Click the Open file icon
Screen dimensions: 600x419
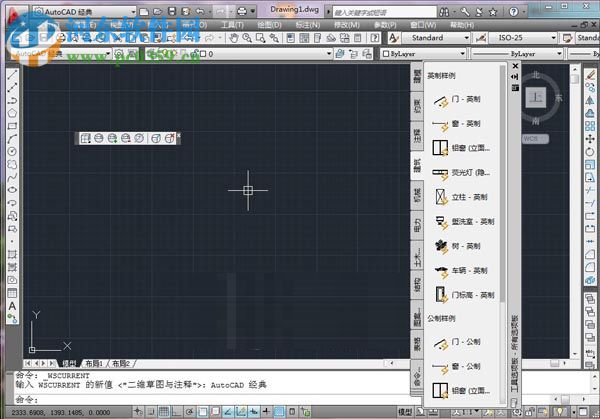[158, 11]
